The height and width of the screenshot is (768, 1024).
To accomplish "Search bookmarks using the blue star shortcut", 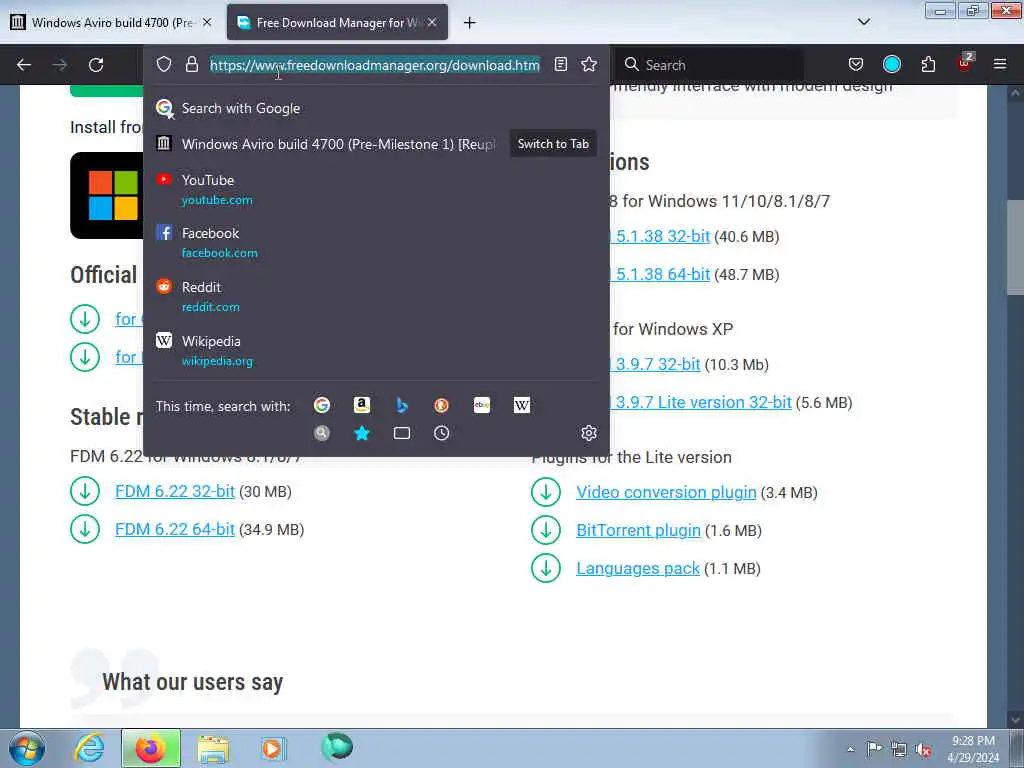I will 362,433.
